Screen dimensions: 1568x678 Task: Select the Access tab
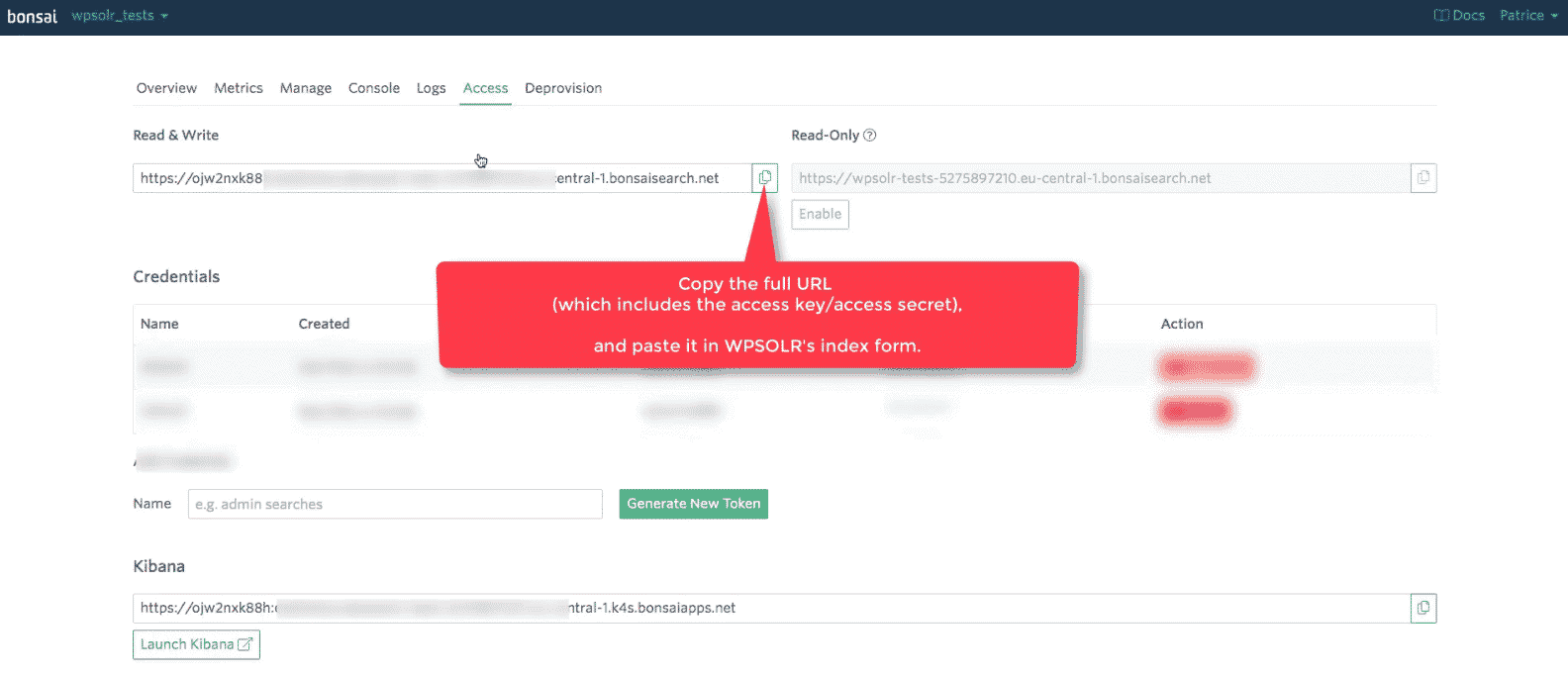click(x=485, y=88)
